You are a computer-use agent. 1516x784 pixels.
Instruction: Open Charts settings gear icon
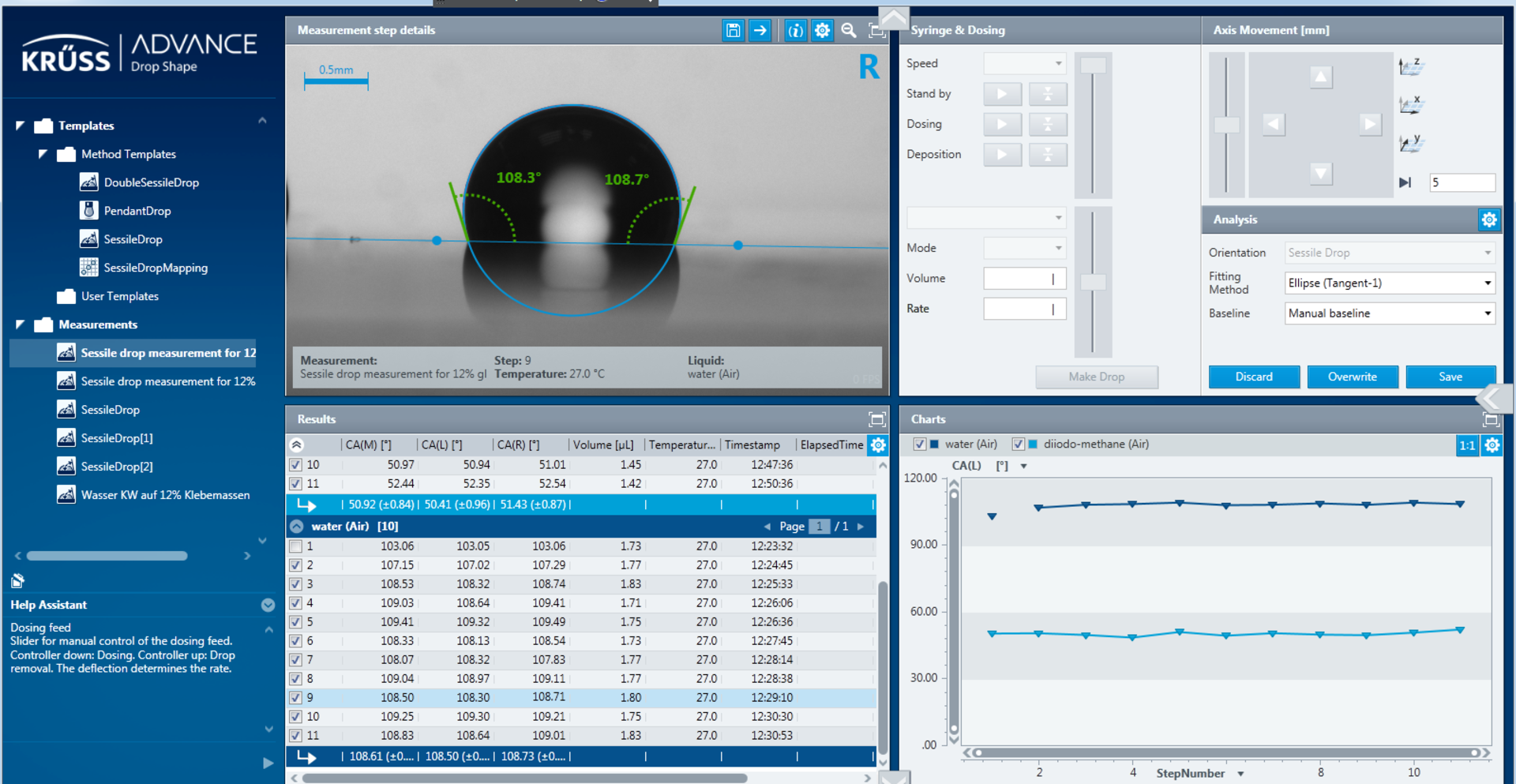pyautogui.click(x=1492, y=445)
